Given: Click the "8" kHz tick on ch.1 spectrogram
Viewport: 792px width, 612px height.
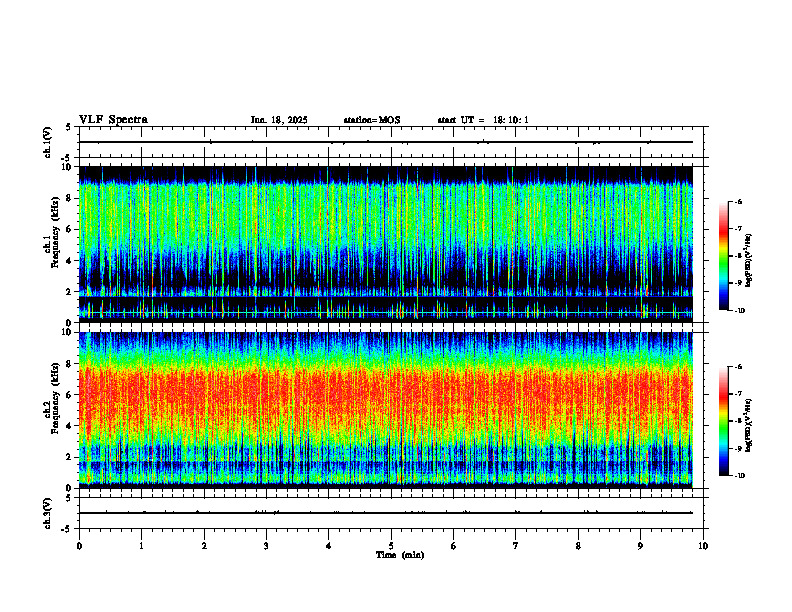Looking at the screenshot, I should point(70,198).
